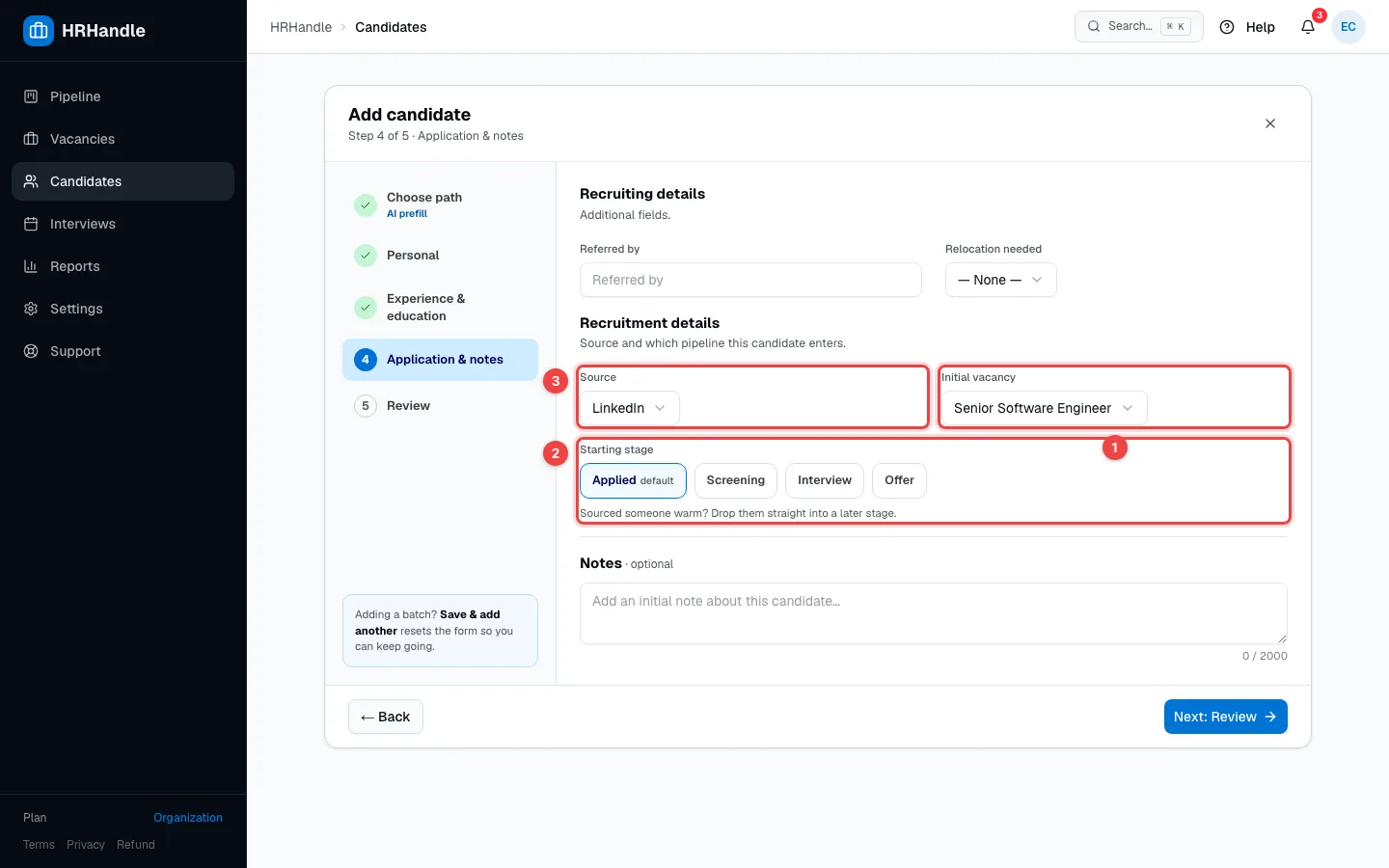1389x868 pixels.
Task: Select Candidates in the sidebar
Action: click(x=123, y=181)
